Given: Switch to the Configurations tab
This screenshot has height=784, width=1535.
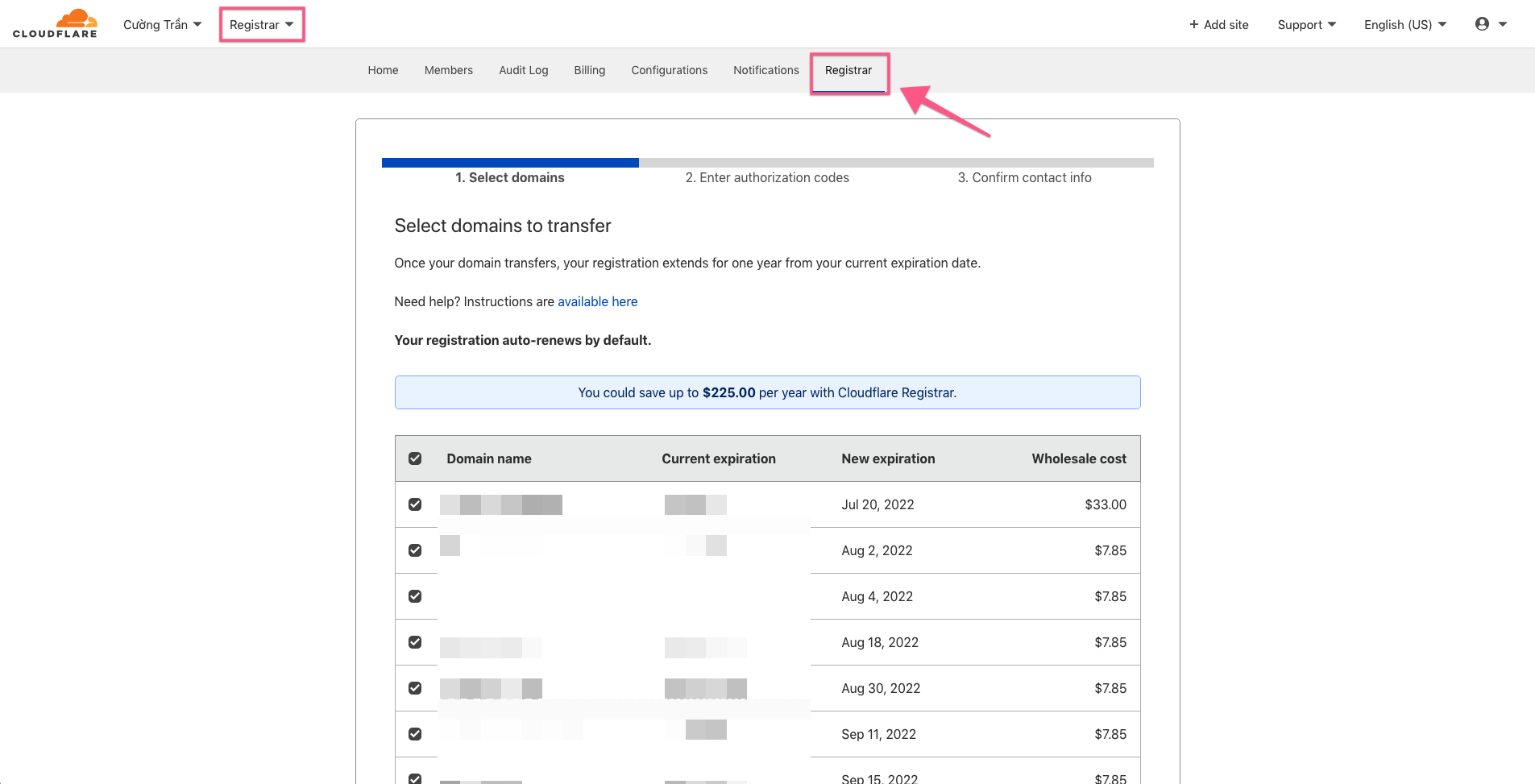Looking at the screenshot, I should (669, 70).
